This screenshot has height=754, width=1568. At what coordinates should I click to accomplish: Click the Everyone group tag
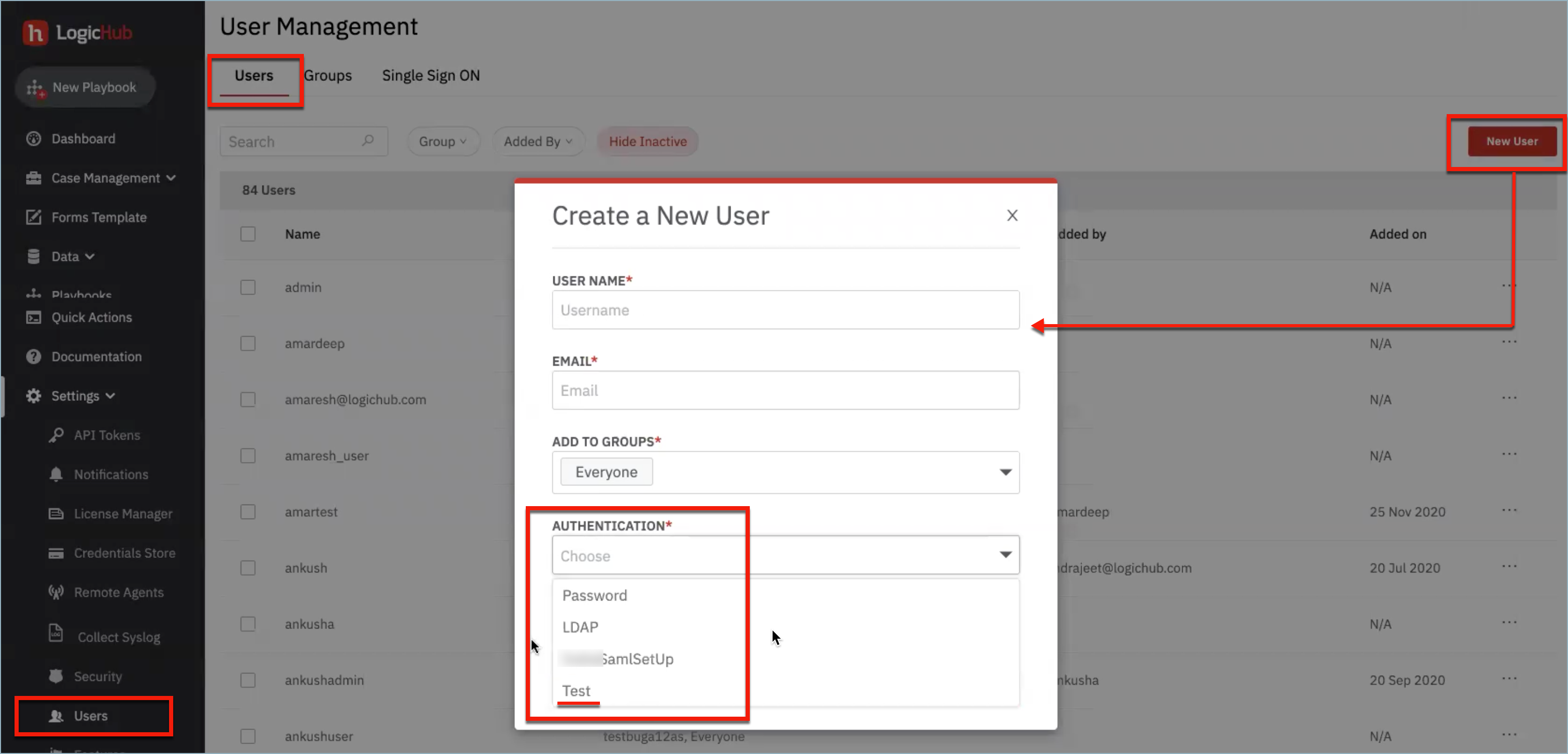point(606,471)
